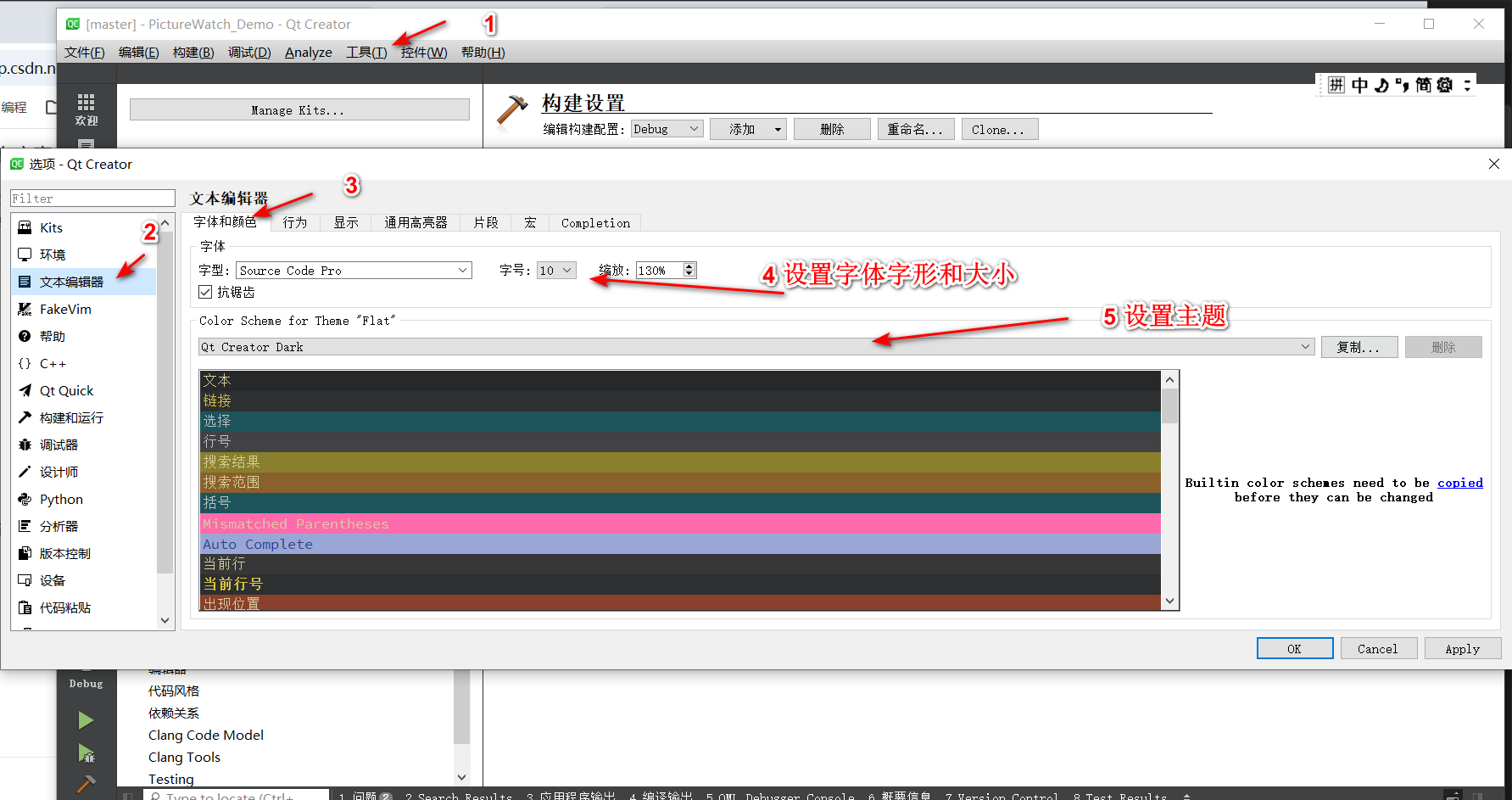Click the Filter input field
This screenshot has height=800, width=1512.
(x=92, y=199)
